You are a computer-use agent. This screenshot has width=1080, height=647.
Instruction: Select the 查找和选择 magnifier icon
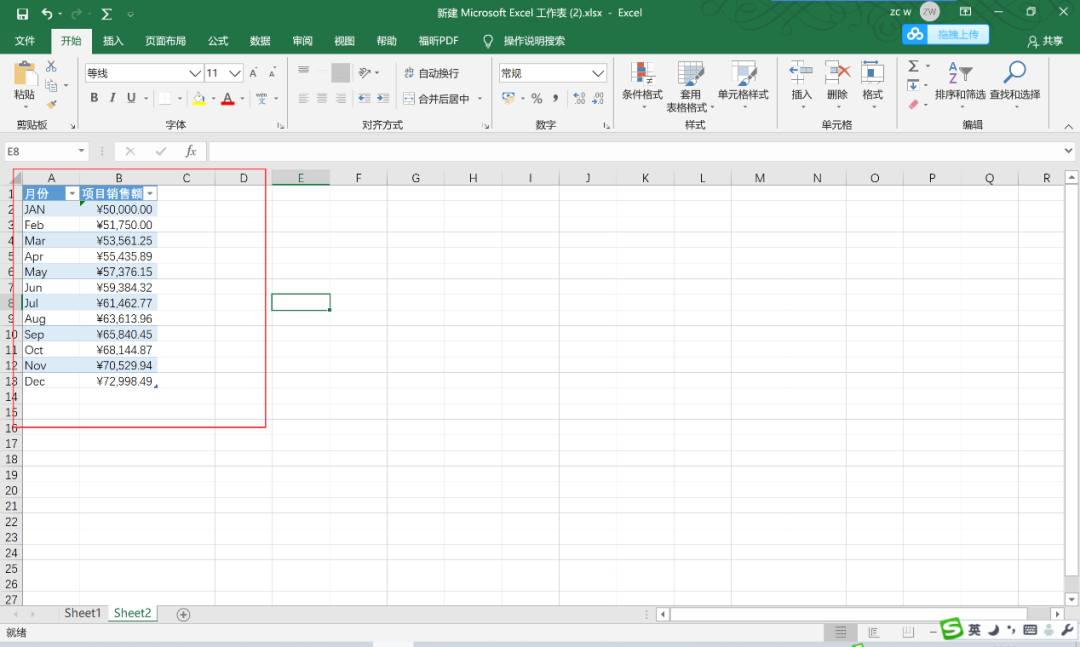click(1016, 70)
